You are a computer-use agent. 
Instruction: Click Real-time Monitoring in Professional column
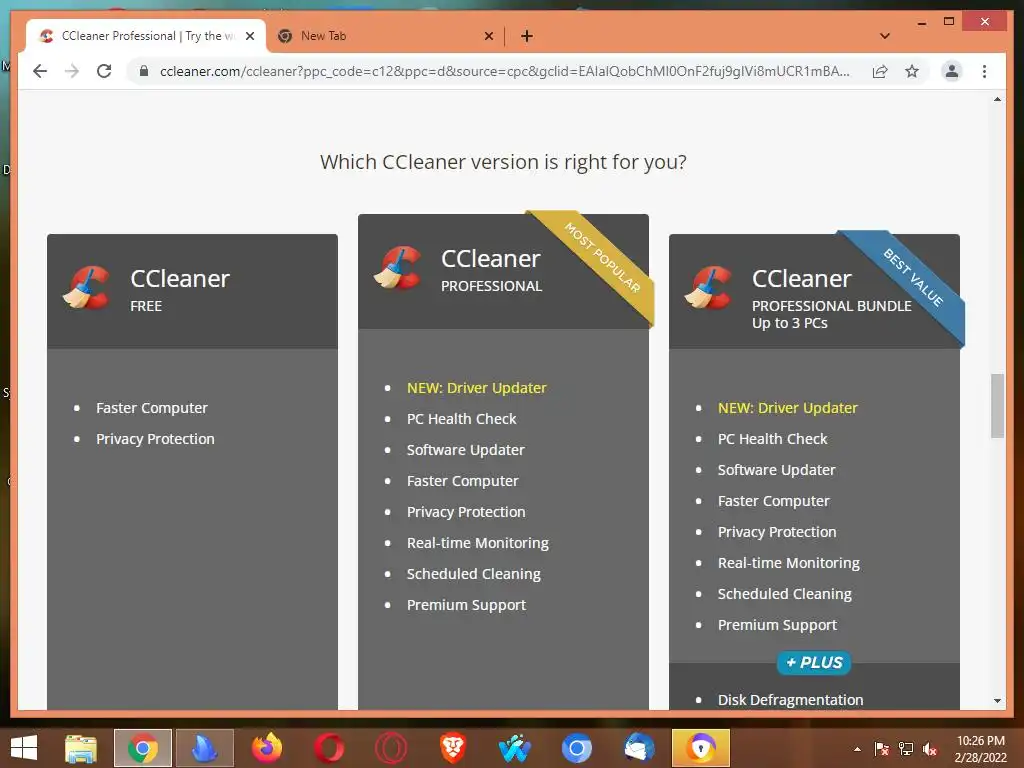478,543
